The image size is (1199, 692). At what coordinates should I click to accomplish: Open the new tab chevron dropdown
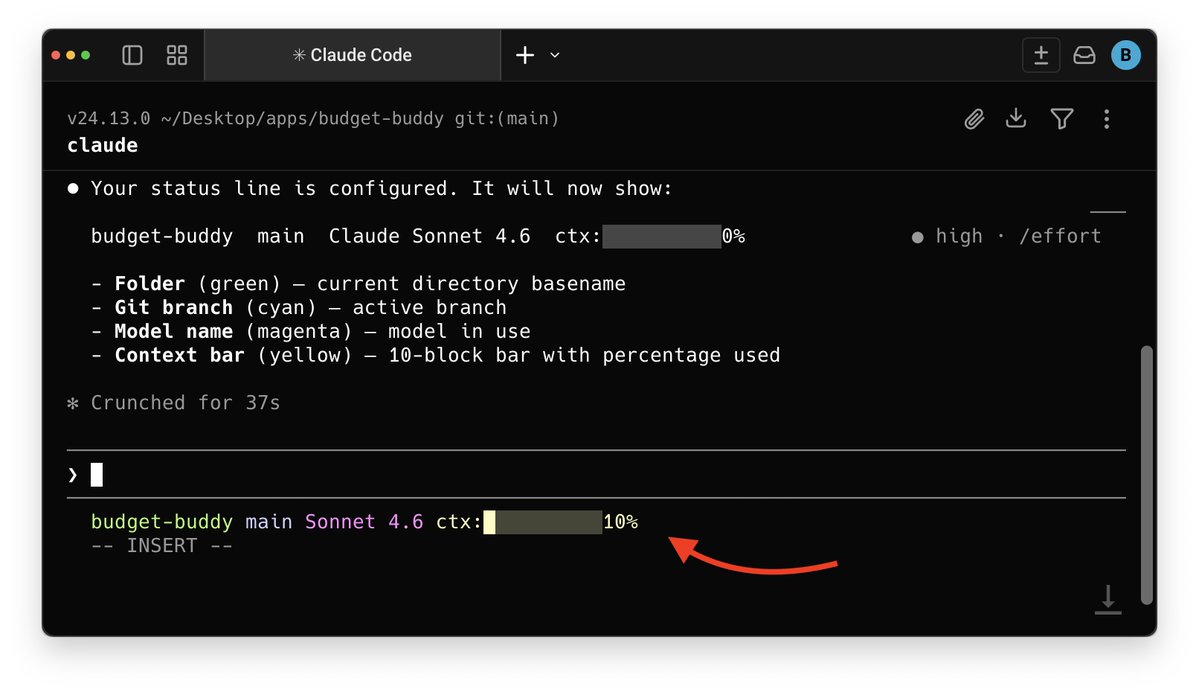click(554, 55)
